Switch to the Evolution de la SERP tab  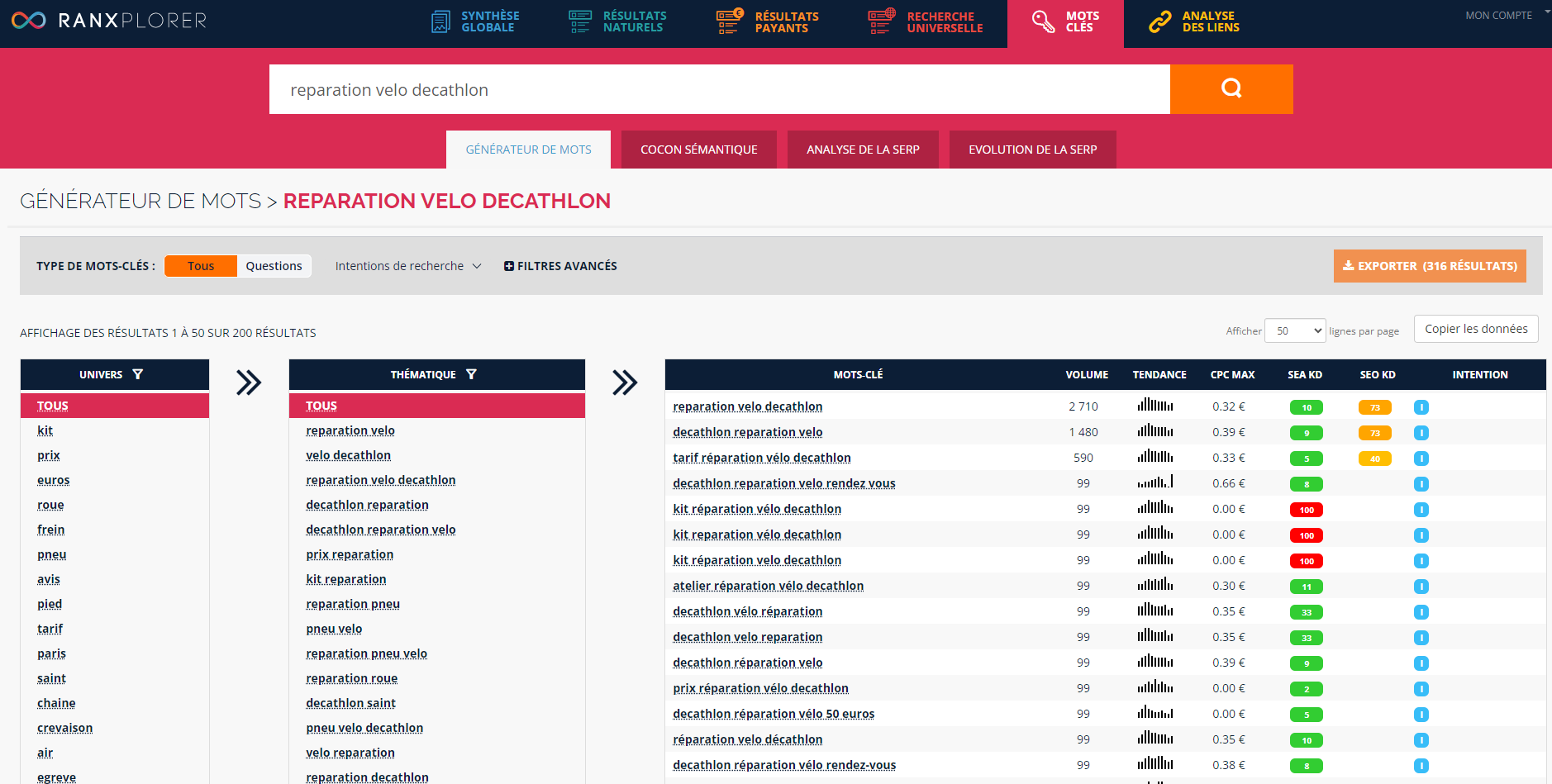(1032, 150)
